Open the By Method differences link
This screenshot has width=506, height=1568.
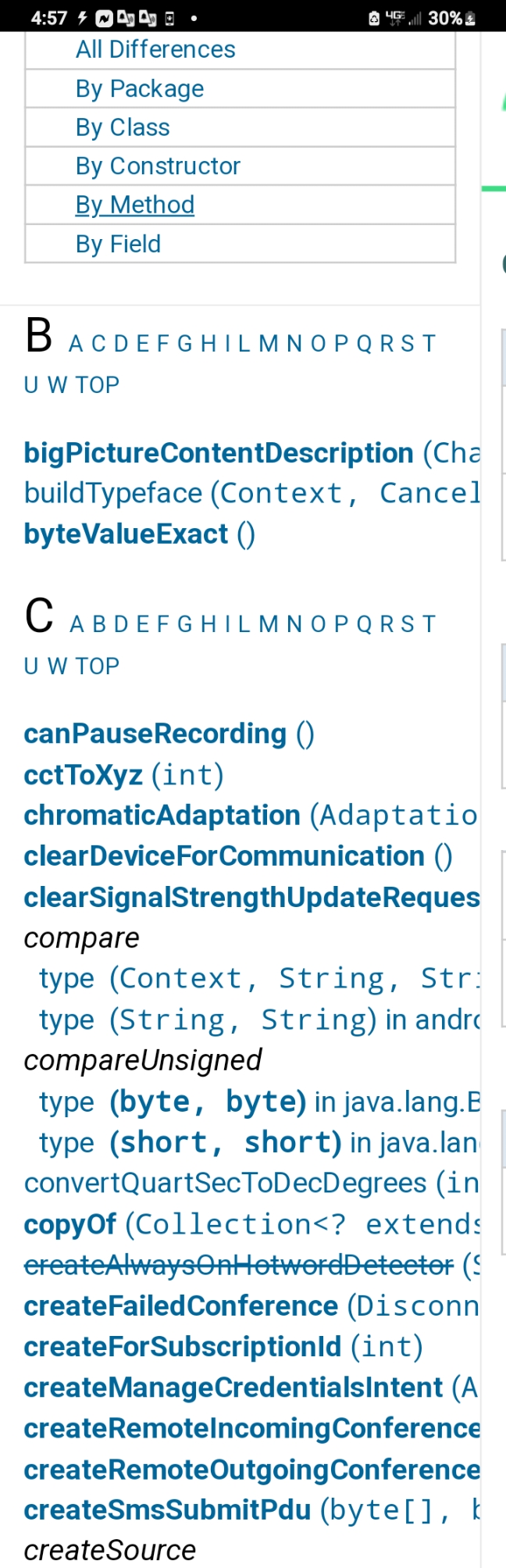[135, 205]
